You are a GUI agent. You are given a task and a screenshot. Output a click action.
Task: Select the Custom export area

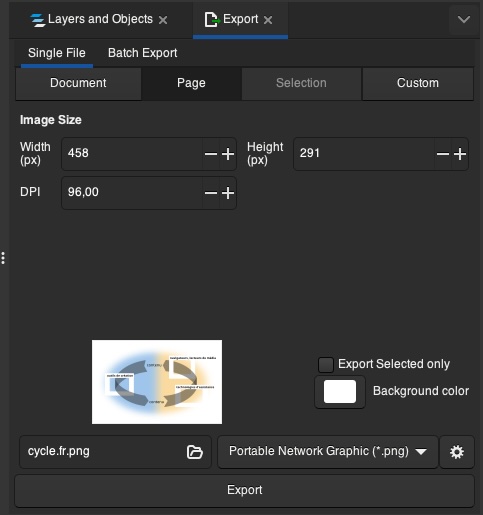click(x=418, y=83)
